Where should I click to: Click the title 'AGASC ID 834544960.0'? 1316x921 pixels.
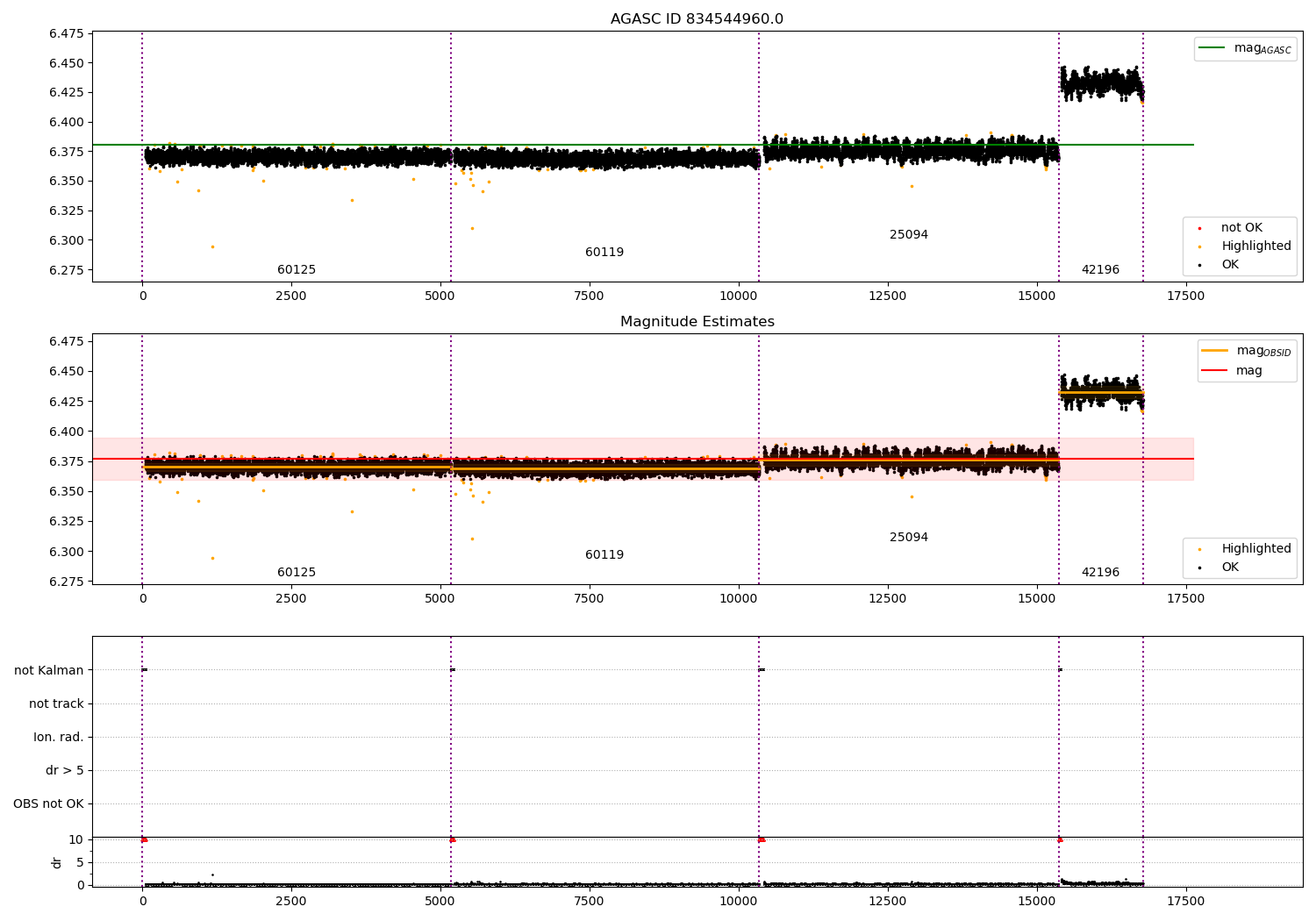pyautogui.click(x=697, y=19)
